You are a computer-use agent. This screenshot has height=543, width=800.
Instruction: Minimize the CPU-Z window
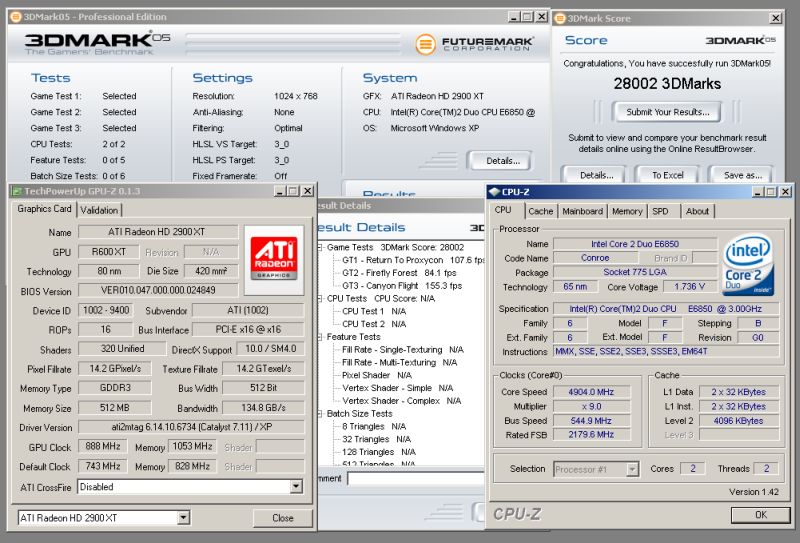[x=758, y=192]
